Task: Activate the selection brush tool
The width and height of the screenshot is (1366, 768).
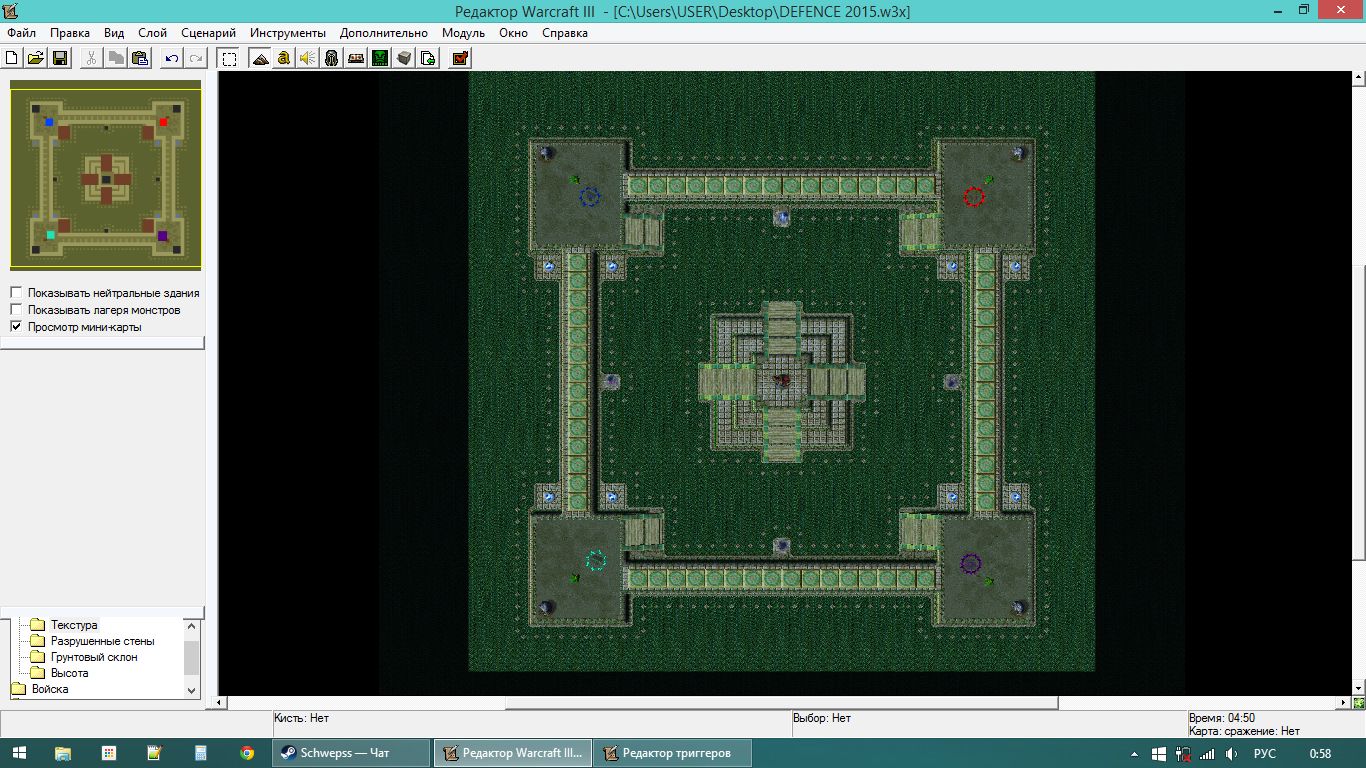Action: [x=229, y=58]
